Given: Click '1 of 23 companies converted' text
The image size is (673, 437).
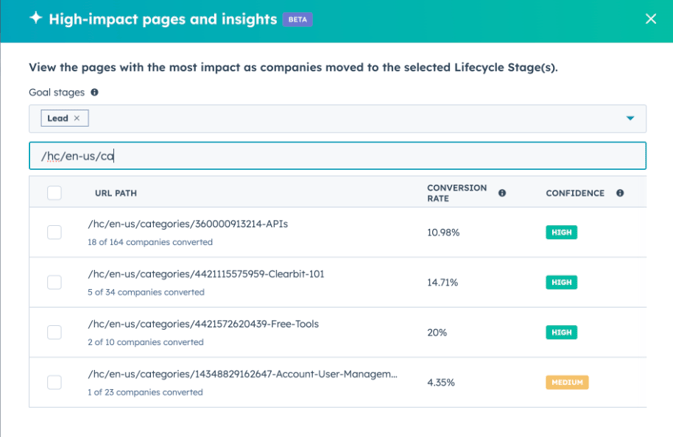Looking at the screenshot, I should [145, 392].
